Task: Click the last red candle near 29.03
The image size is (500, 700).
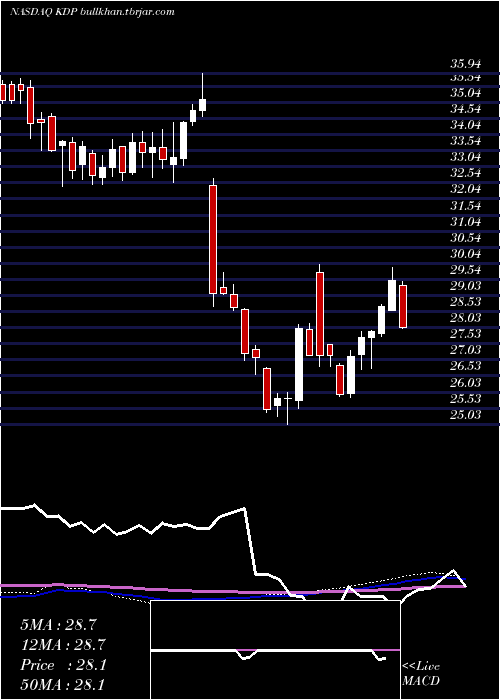Action: (403, 306)
